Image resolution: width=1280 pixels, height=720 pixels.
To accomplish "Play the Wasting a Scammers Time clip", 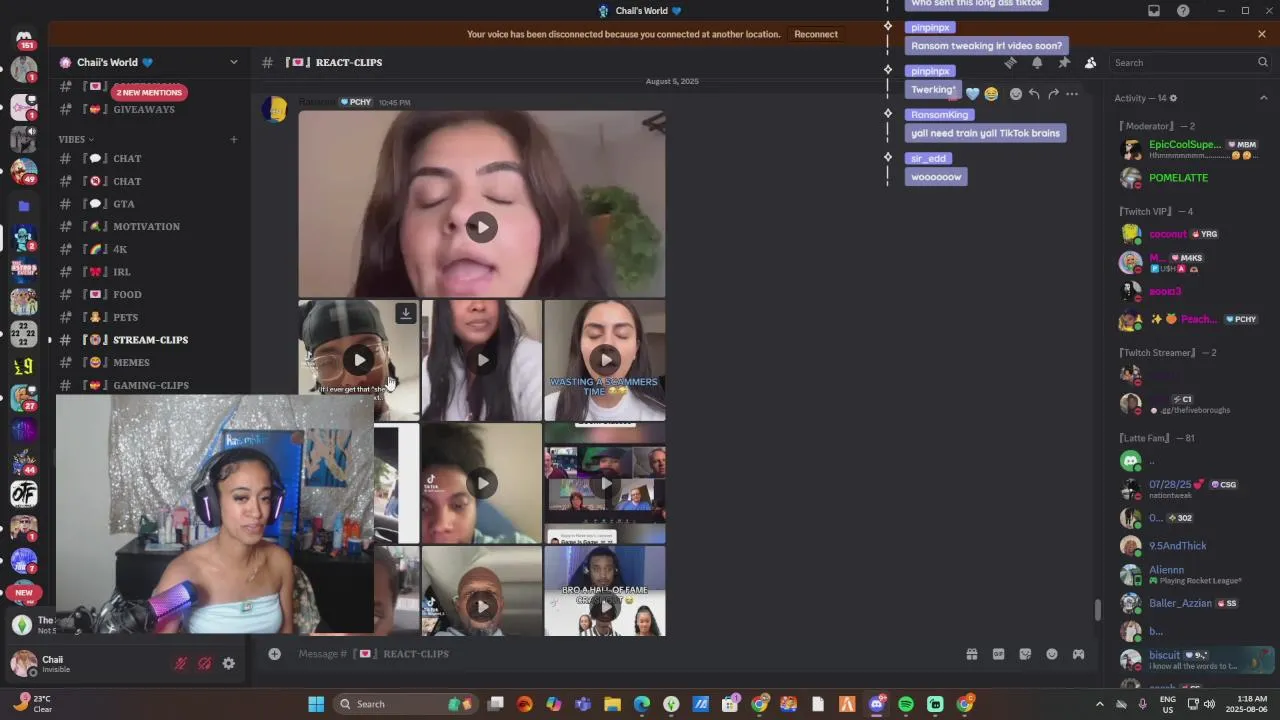I will [605, 359].
